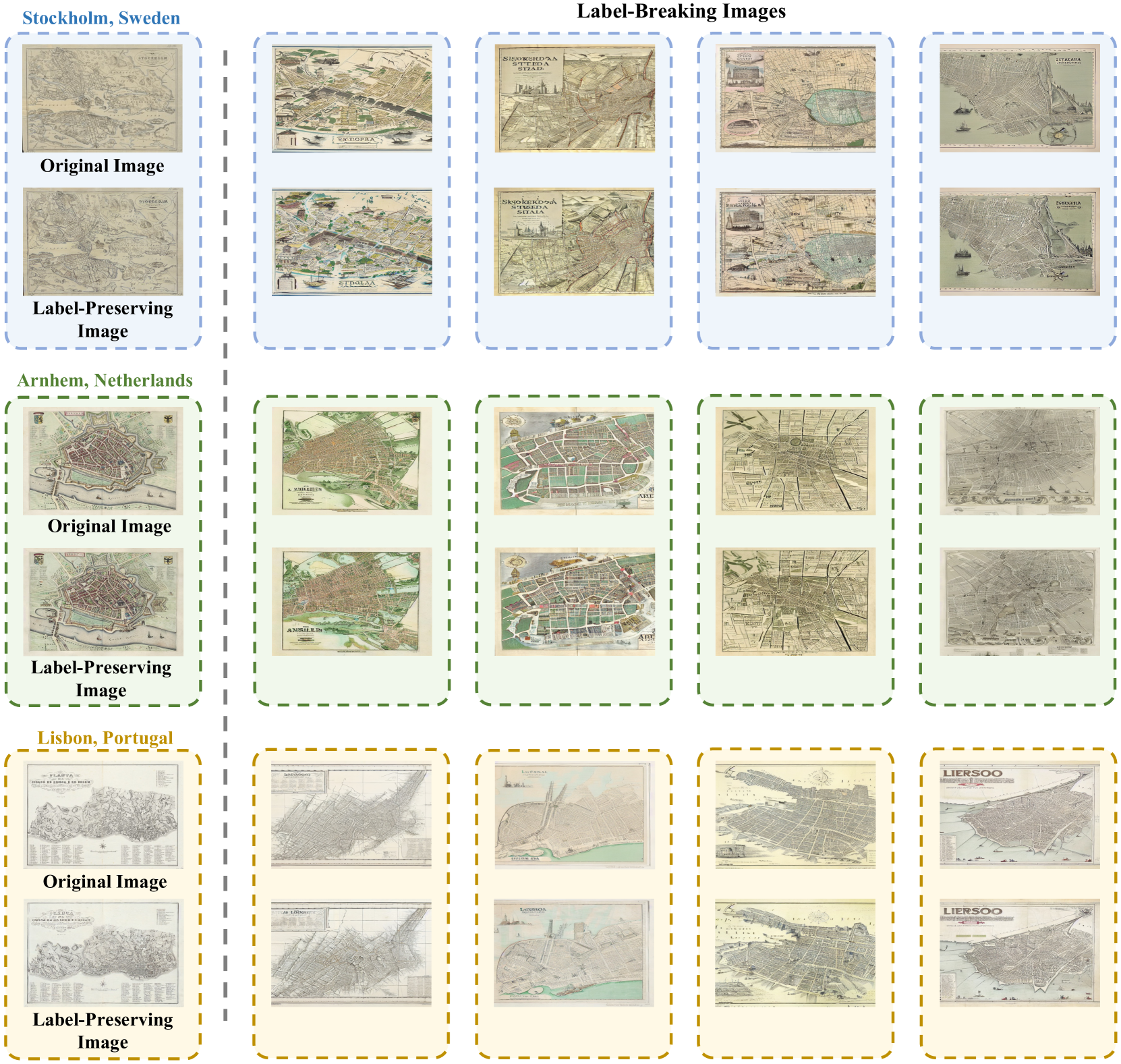Select lower Arnhem grey map in fourth column
1121x1064 pixels.
click(x=1020, y=602)
